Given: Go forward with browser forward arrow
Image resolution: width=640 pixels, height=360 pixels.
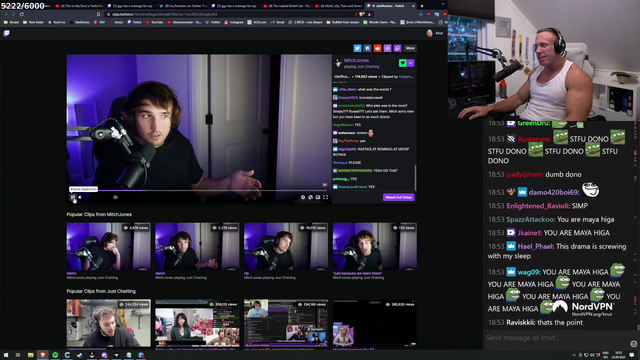Looking at the screenshot, I should [13, 14].
